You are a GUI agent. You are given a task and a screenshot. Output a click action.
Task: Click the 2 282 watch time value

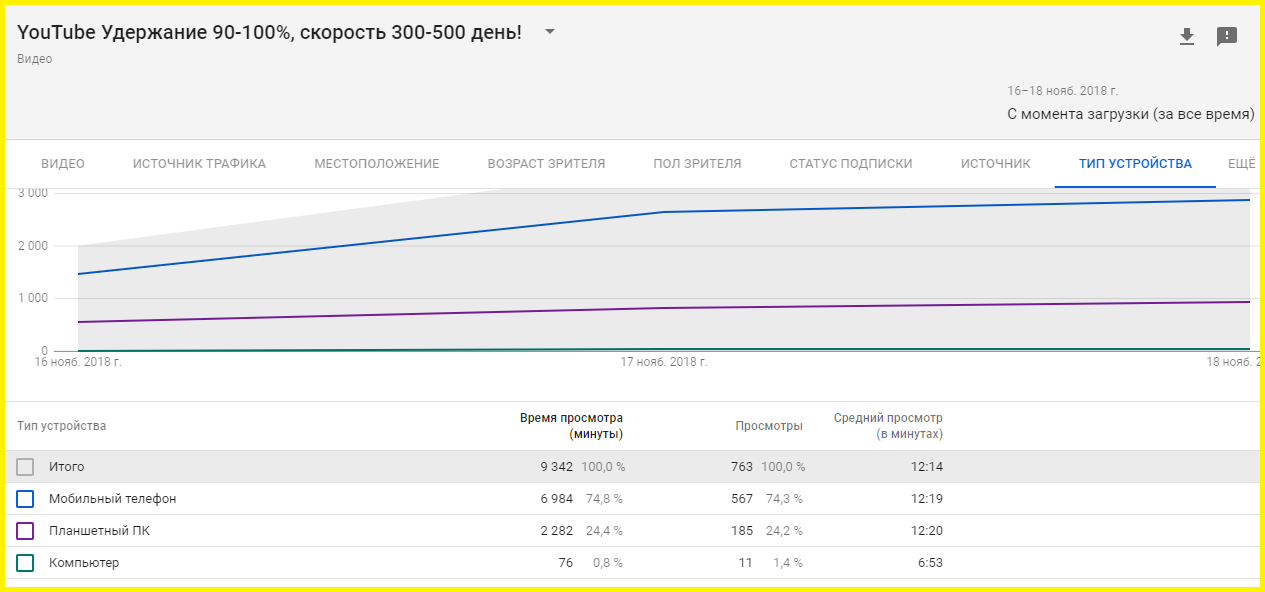pyautogui.click(x=557, y=531)
